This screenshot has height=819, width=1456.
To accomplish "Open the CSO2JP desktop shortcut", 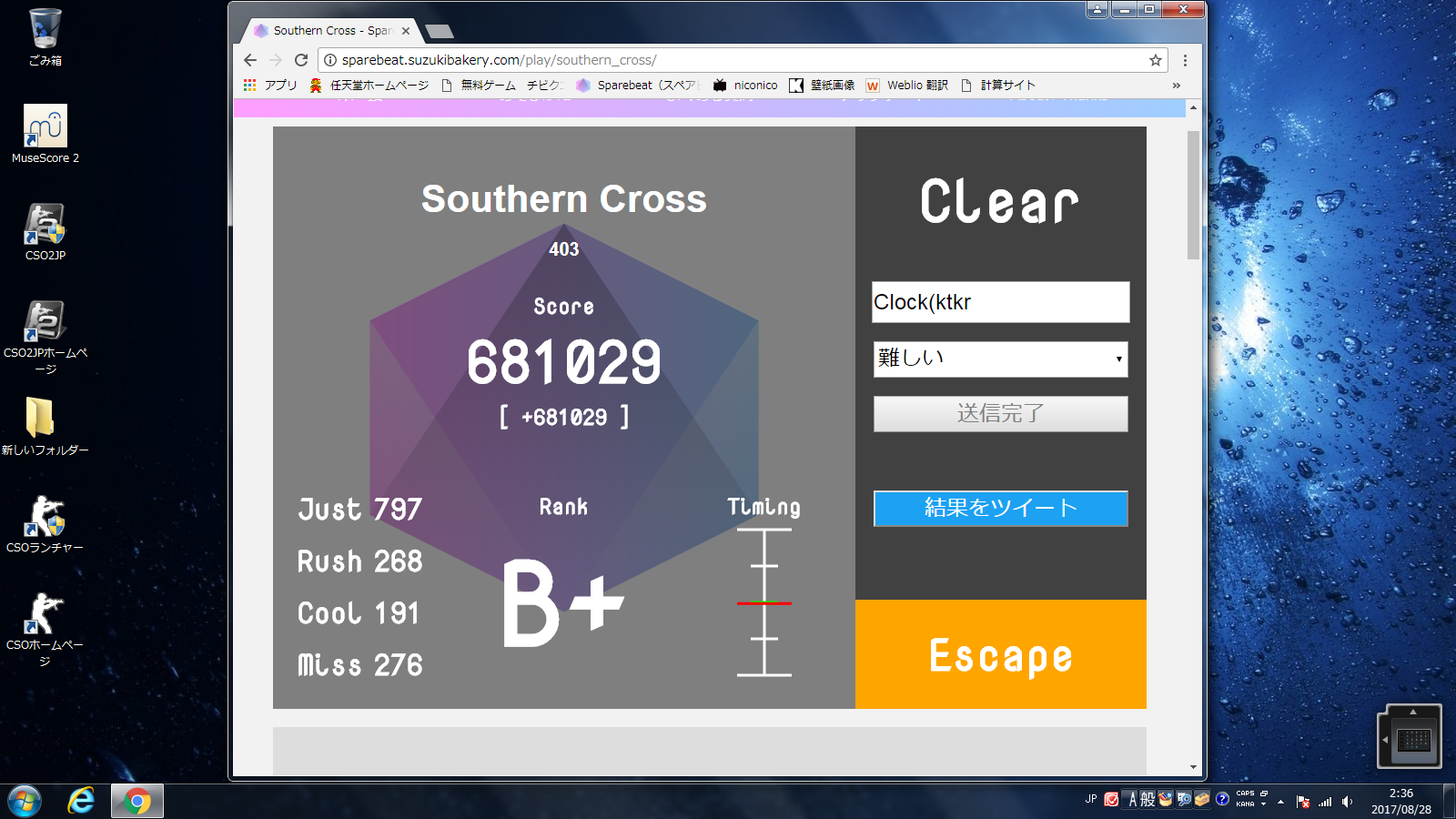I will [x=45, y=231].
